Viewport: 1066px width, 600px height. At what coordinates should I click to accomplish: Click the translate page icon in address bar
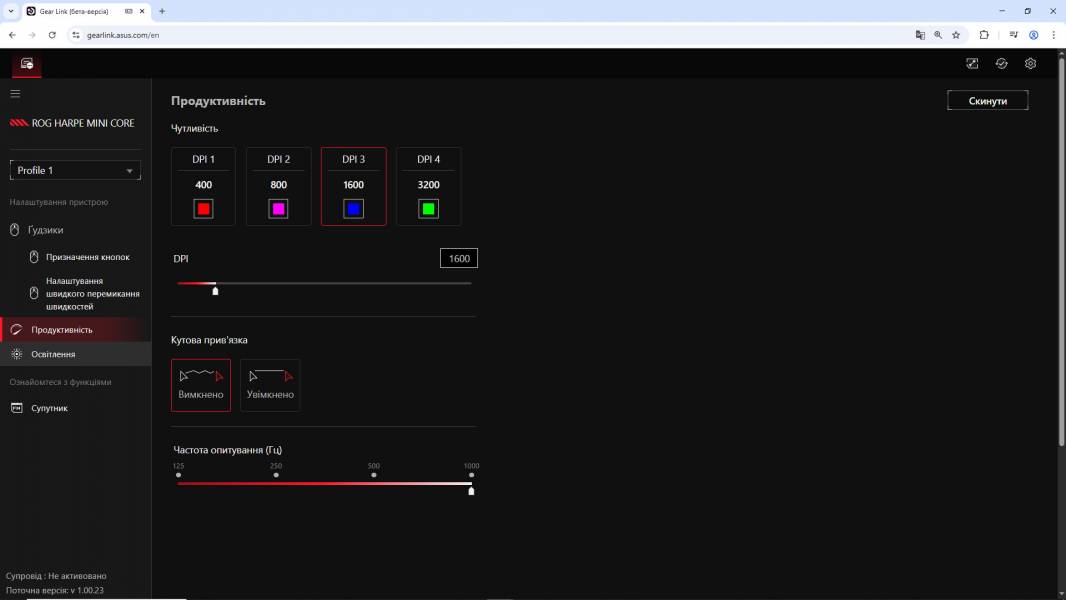pos(920,35)
